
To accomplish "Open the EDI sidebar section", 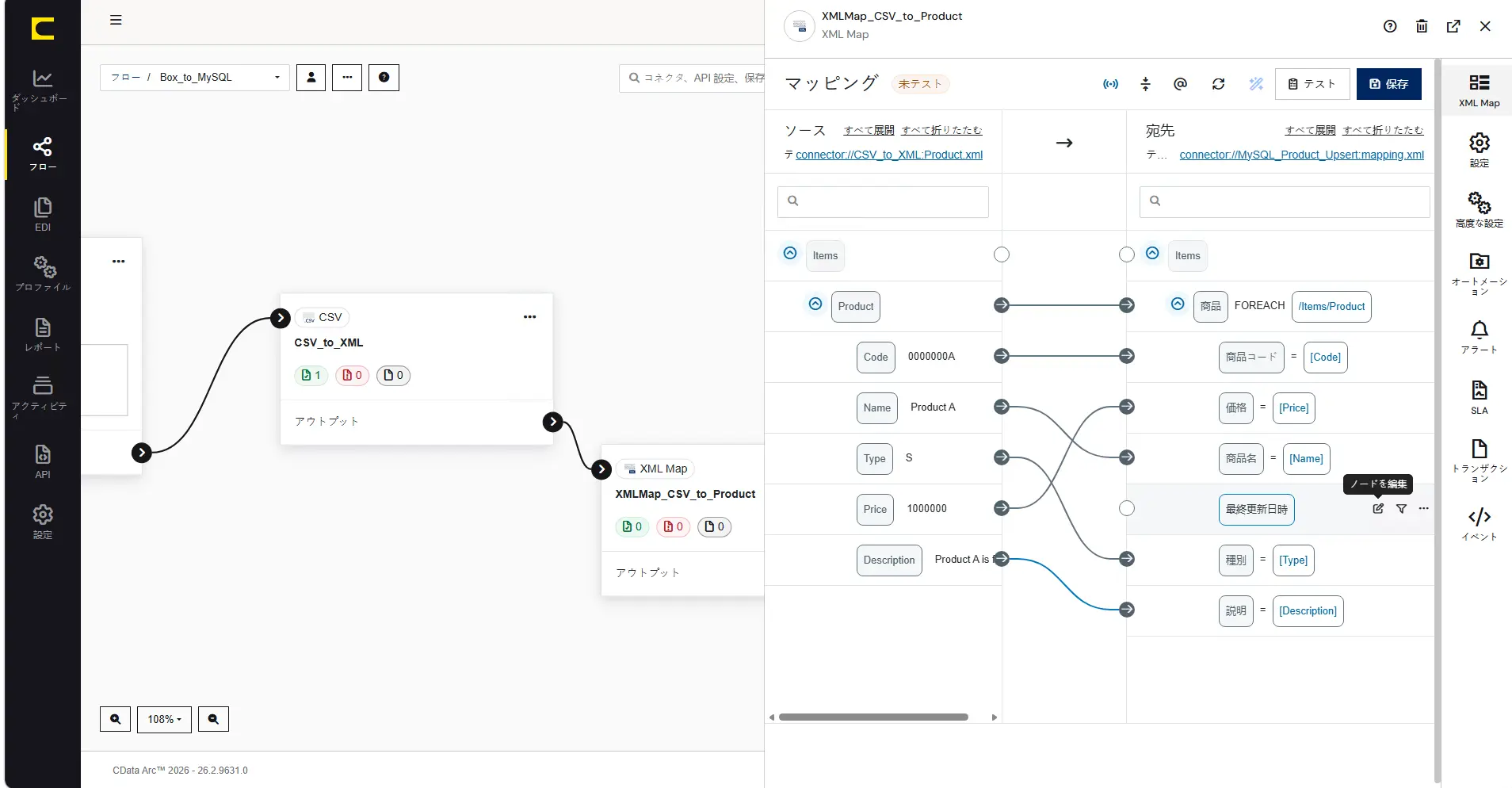I will 42,214.
